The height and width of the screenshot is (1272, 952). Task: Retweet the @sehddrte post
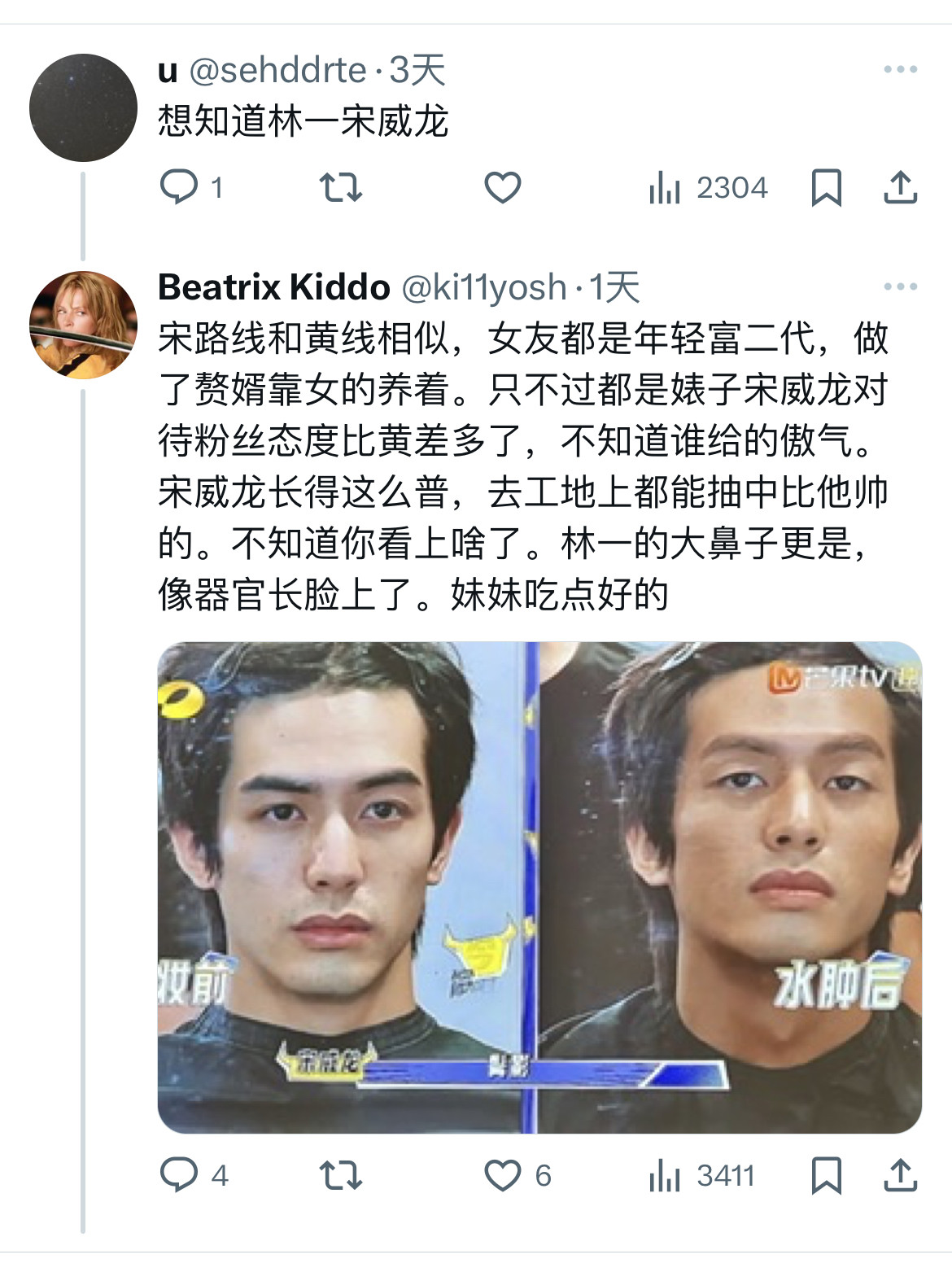(340, 187)
